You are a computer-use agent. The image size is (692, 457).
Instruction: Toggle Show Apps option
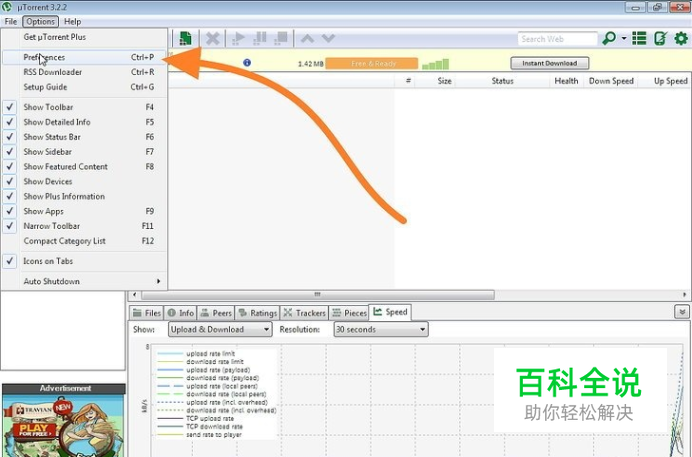point(84,211)
